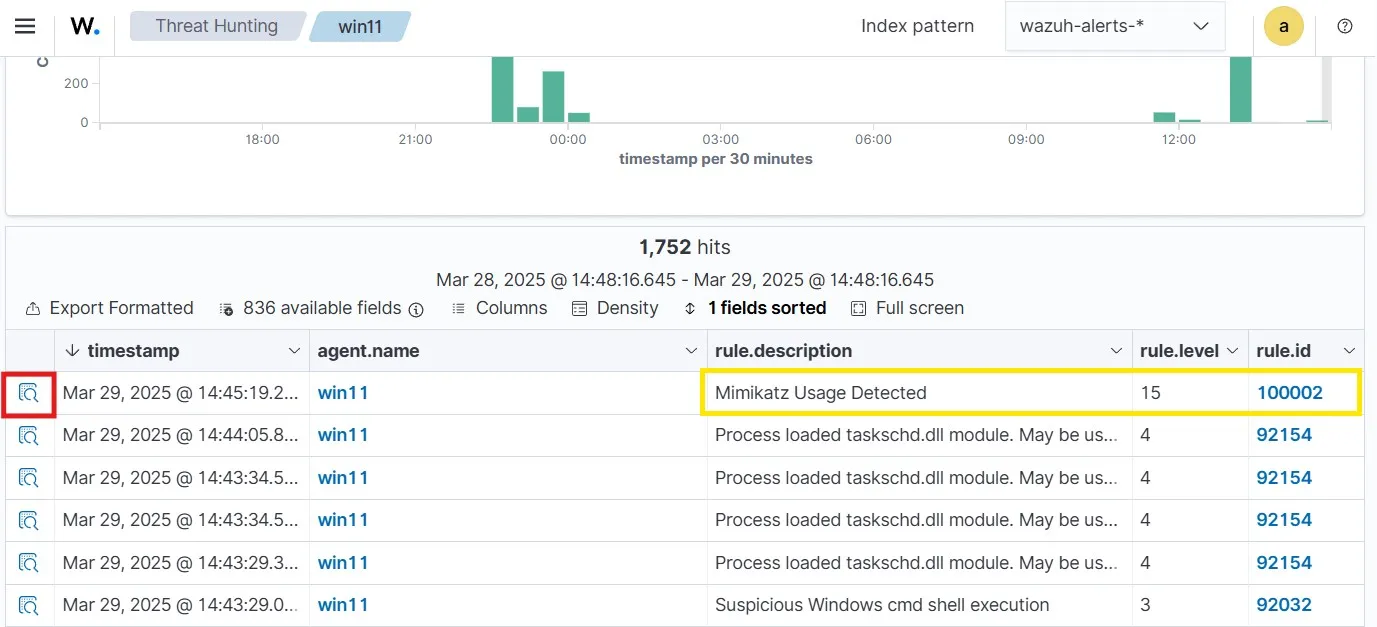Open the Columns selector
This screenshot has width=1377, height=627.
[500, 308]
